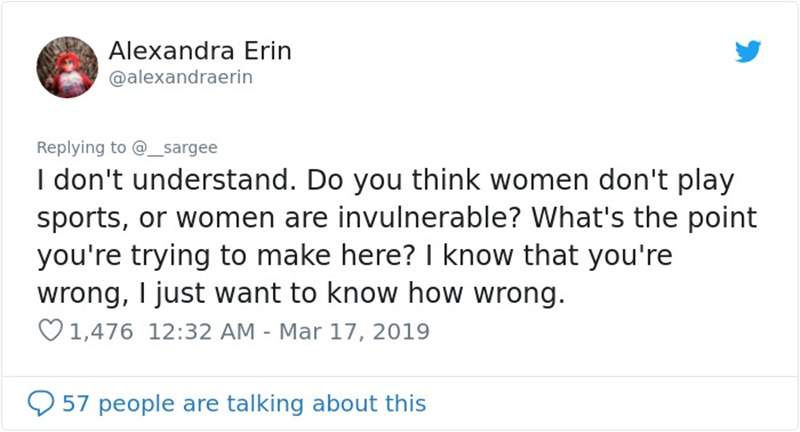Visit the @__sargee mentioned profile
The image size is (800, 432).
pos(174,147)
